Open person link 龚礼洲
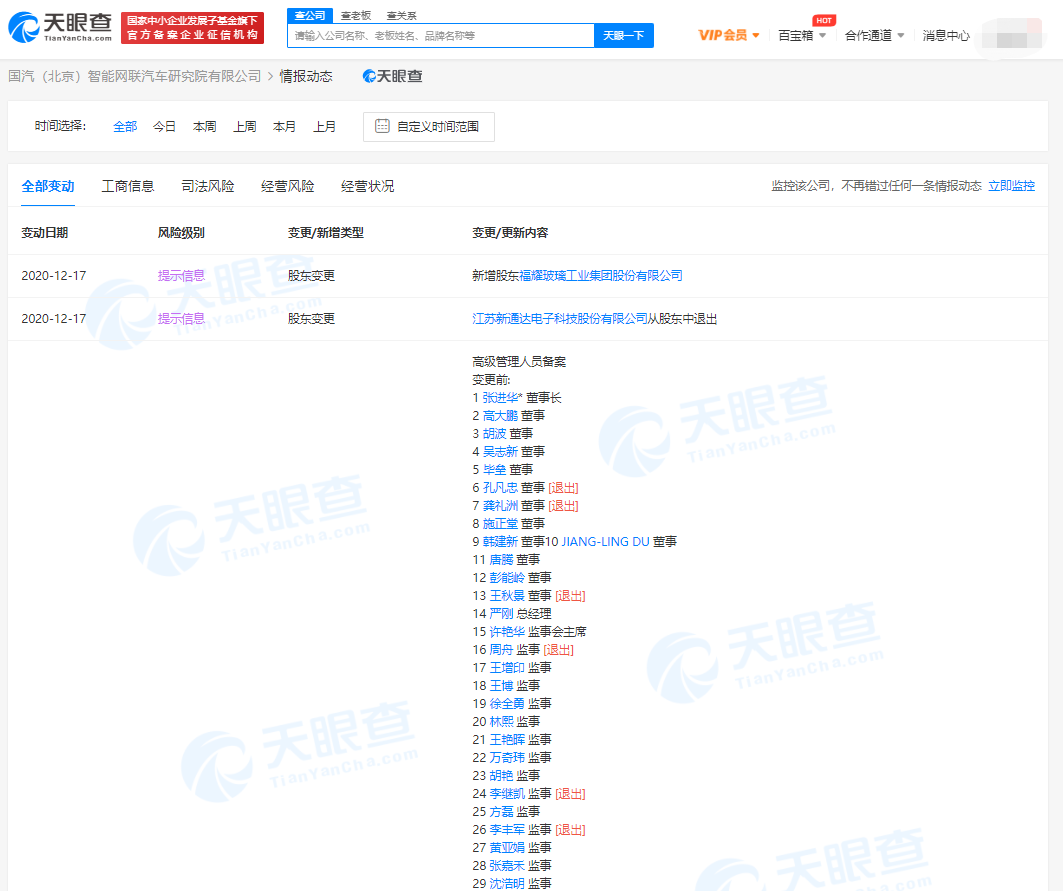The width and height of the screenshot is (1063, 891). coord(500,505)
